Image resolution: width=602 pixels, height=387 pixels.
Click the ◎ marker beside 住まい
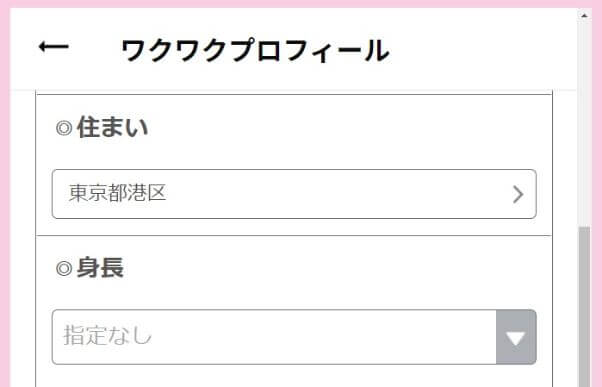pyautogui.click(x=64, y=128)
